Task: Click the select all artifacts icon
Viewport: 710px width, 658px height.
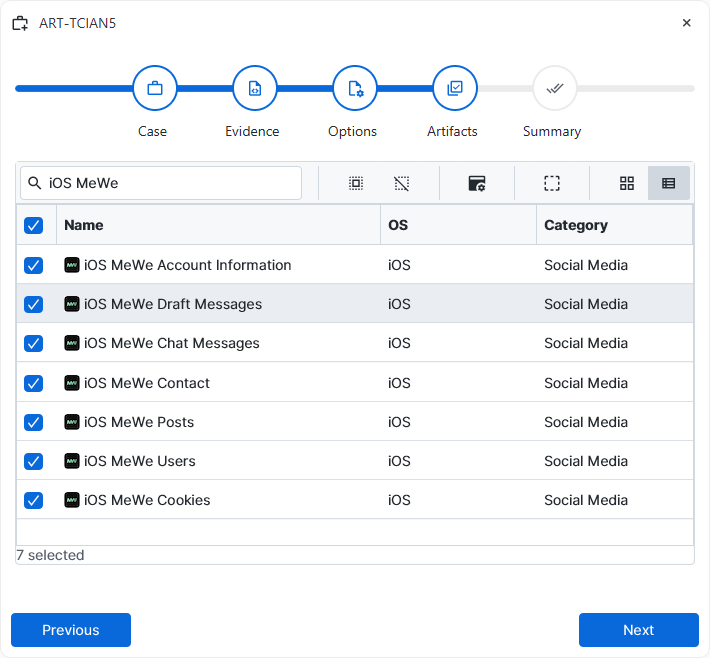Action: (355, 183)
